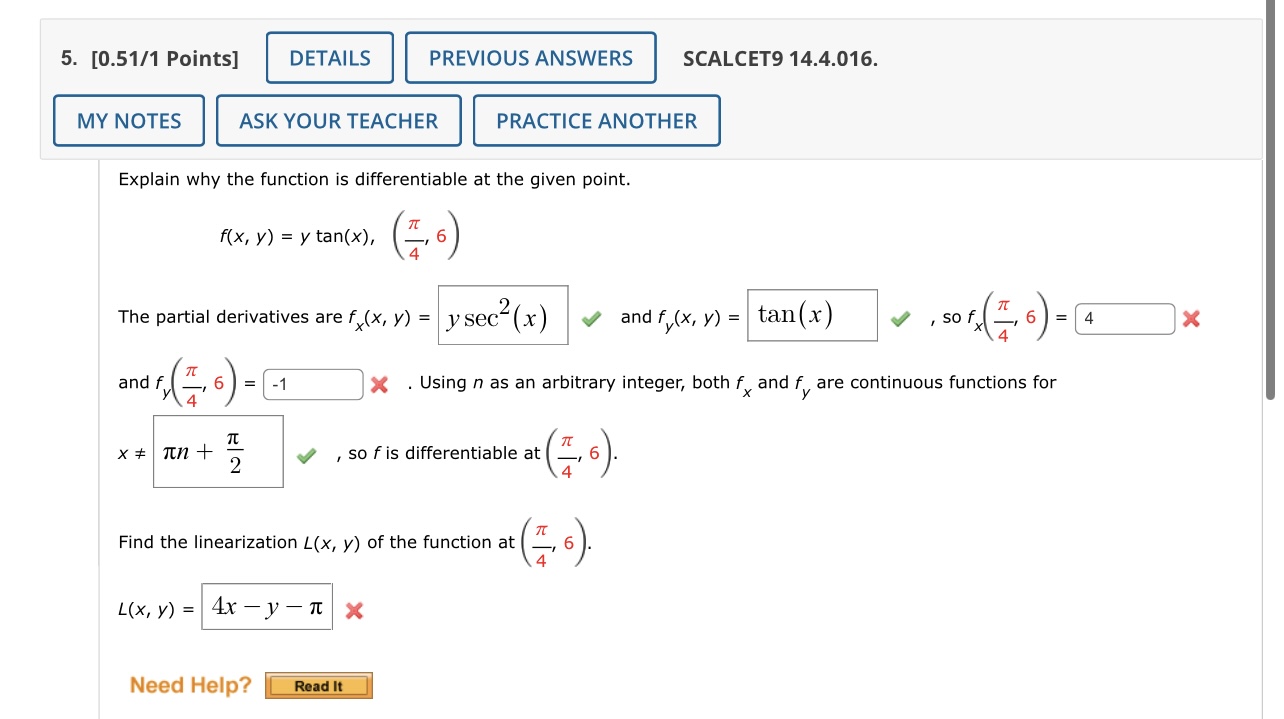Click the πn + π/2 answer box
This screenshot has width=1284, height=719.
click(x=218, y=451)
